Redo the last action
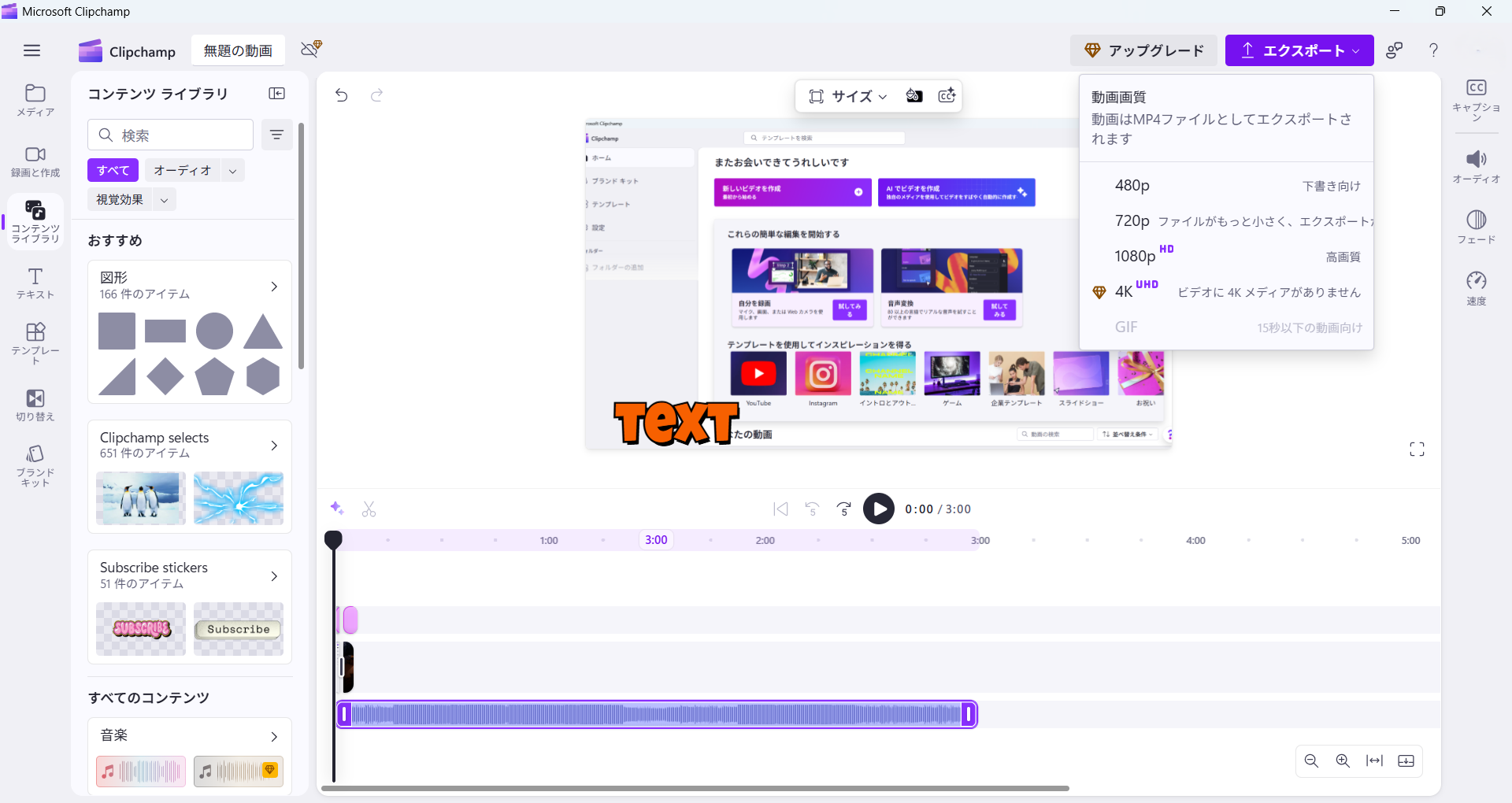Screen dimensions: 1512x803 point(377,95)
